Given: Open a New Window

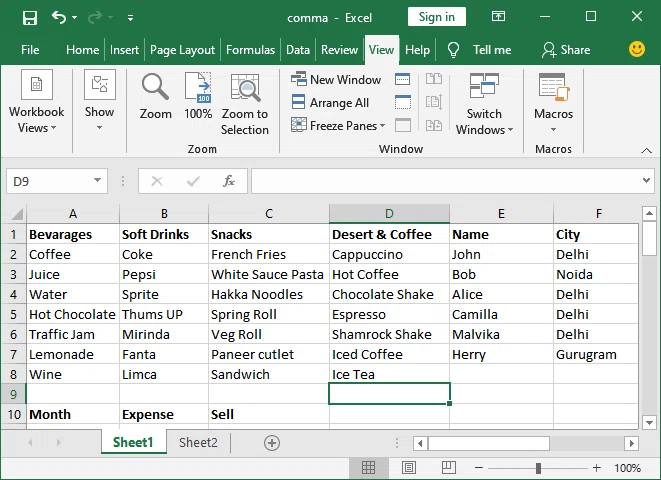Looking at the screenshot, I should click(x=336, y=79).
